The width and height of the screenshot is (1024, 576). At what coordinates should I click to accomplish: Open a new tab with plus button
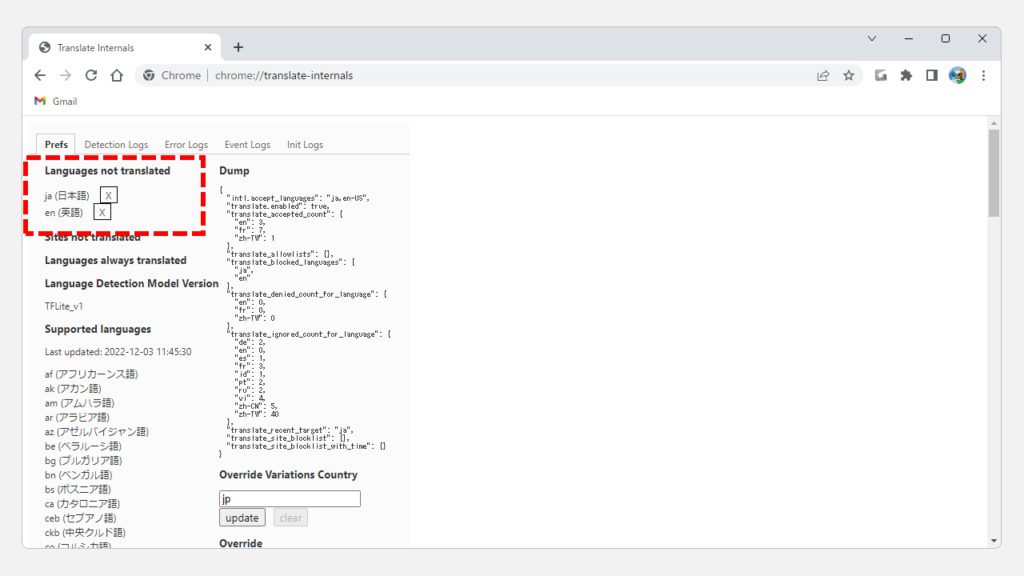click(238, 47)
